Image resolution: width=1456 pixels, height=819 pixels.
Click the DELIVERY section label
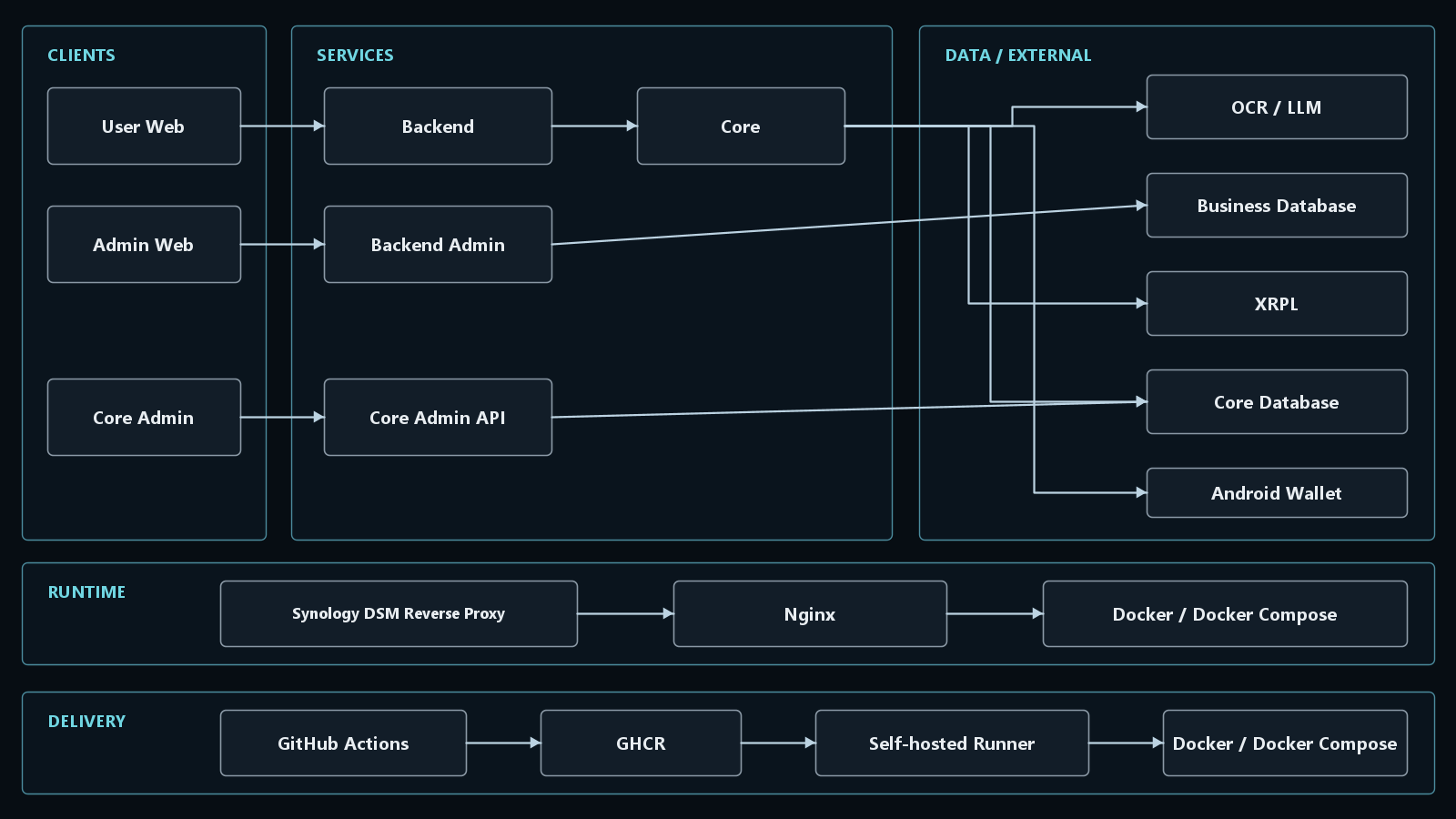click(x=86, y=722)
